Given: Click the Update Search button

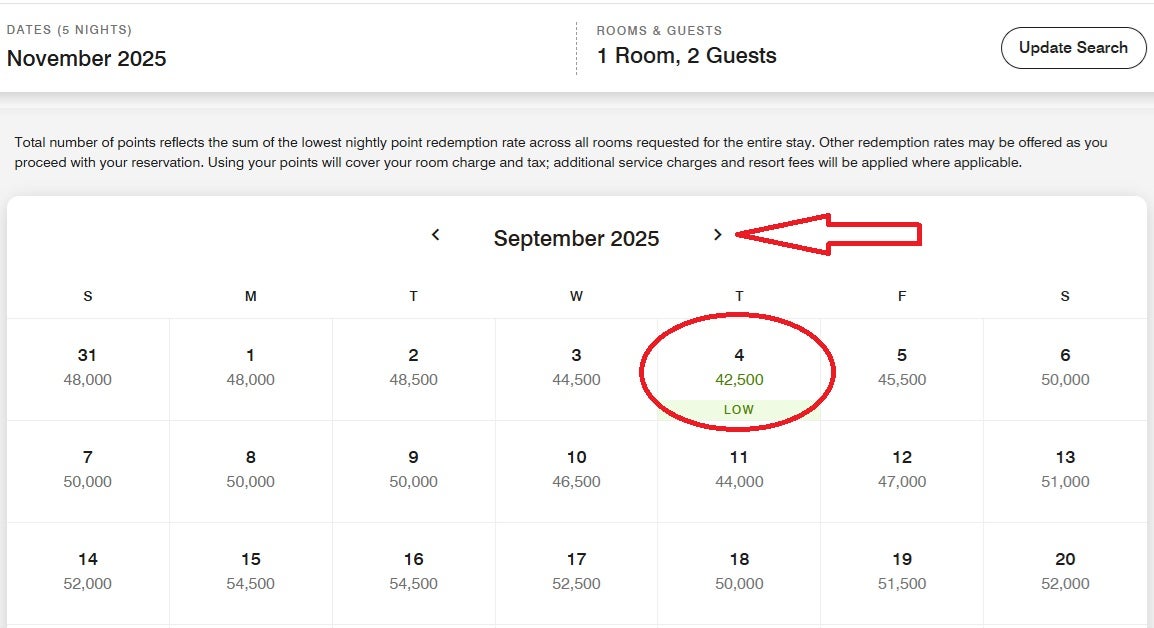Looking at the screenshot, I should [x=1073, y=48].
